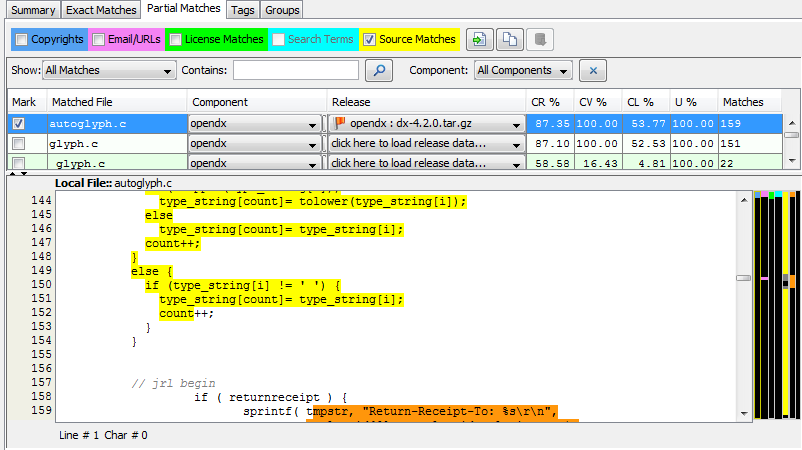Click the magnifier search icon next to Contains
Viewport: 802px width, 450px height.
379,71
